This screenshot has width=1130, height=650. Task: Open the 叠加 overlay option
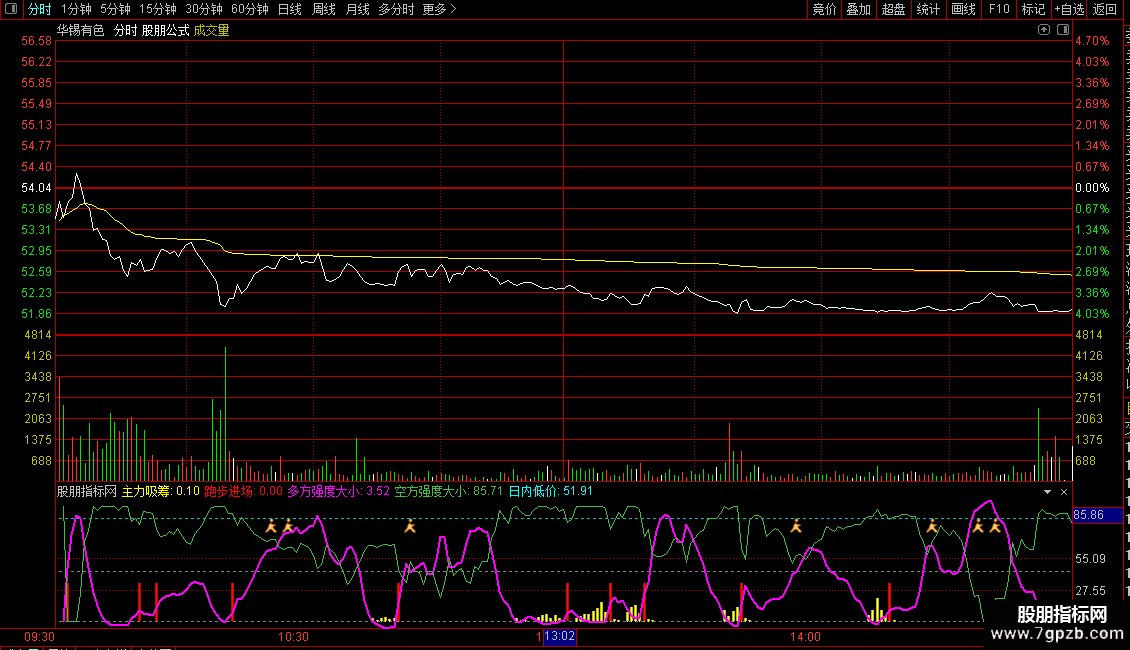point(858,10)
